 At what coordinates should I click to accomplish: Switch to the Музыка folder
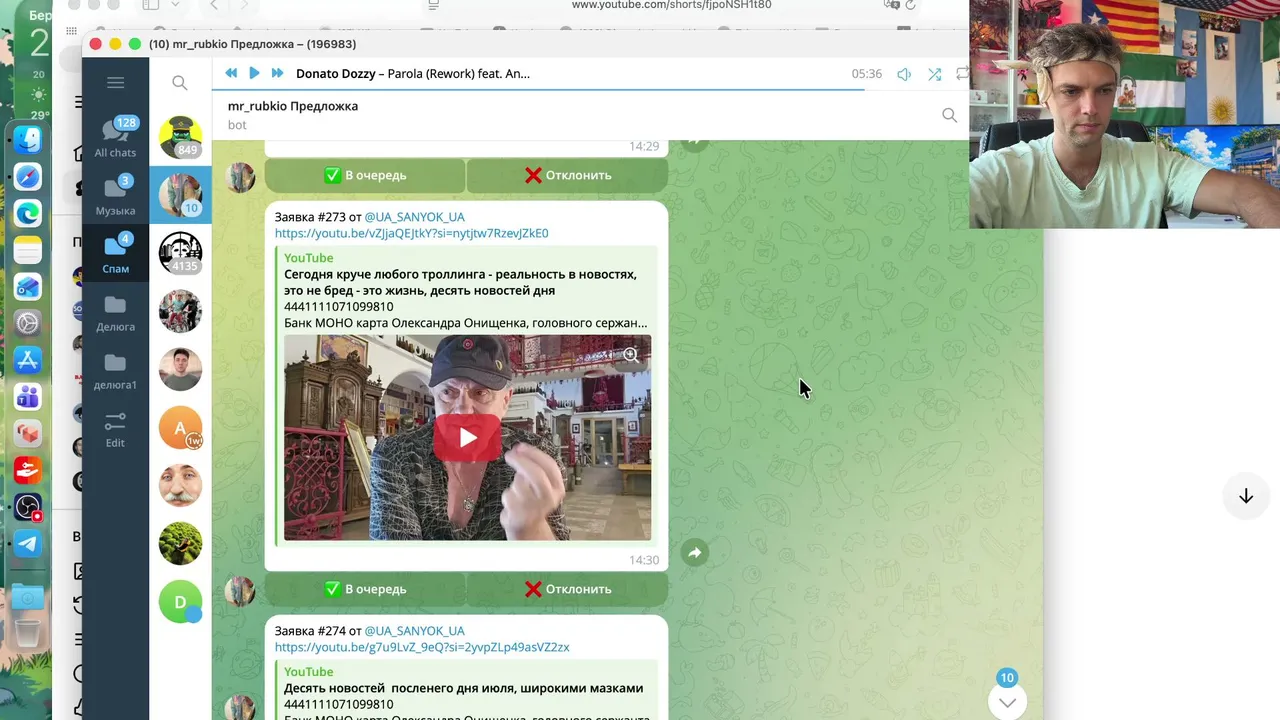[x=115, y=196]
